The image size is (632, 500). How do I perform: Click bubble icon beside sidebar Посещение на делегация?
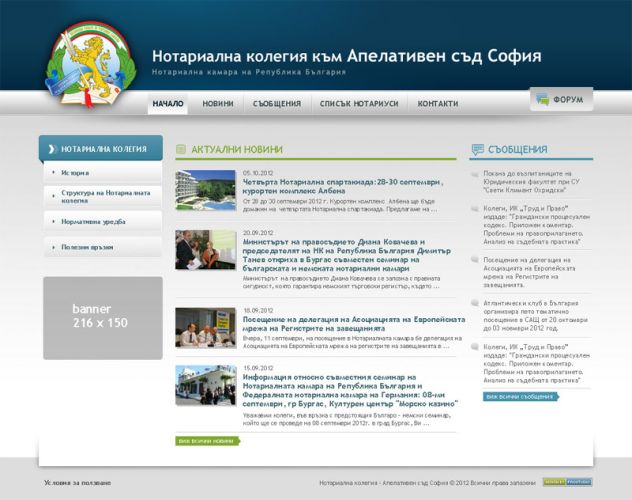click(475, 259)
